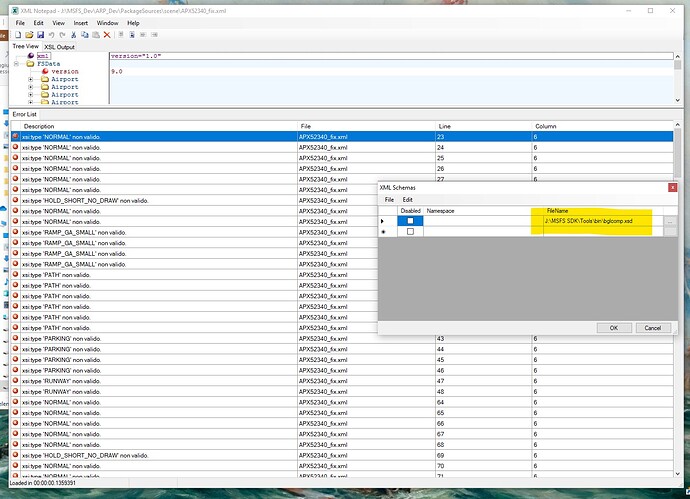
Task: Open the Insert menu
Action: click(81, 23)
